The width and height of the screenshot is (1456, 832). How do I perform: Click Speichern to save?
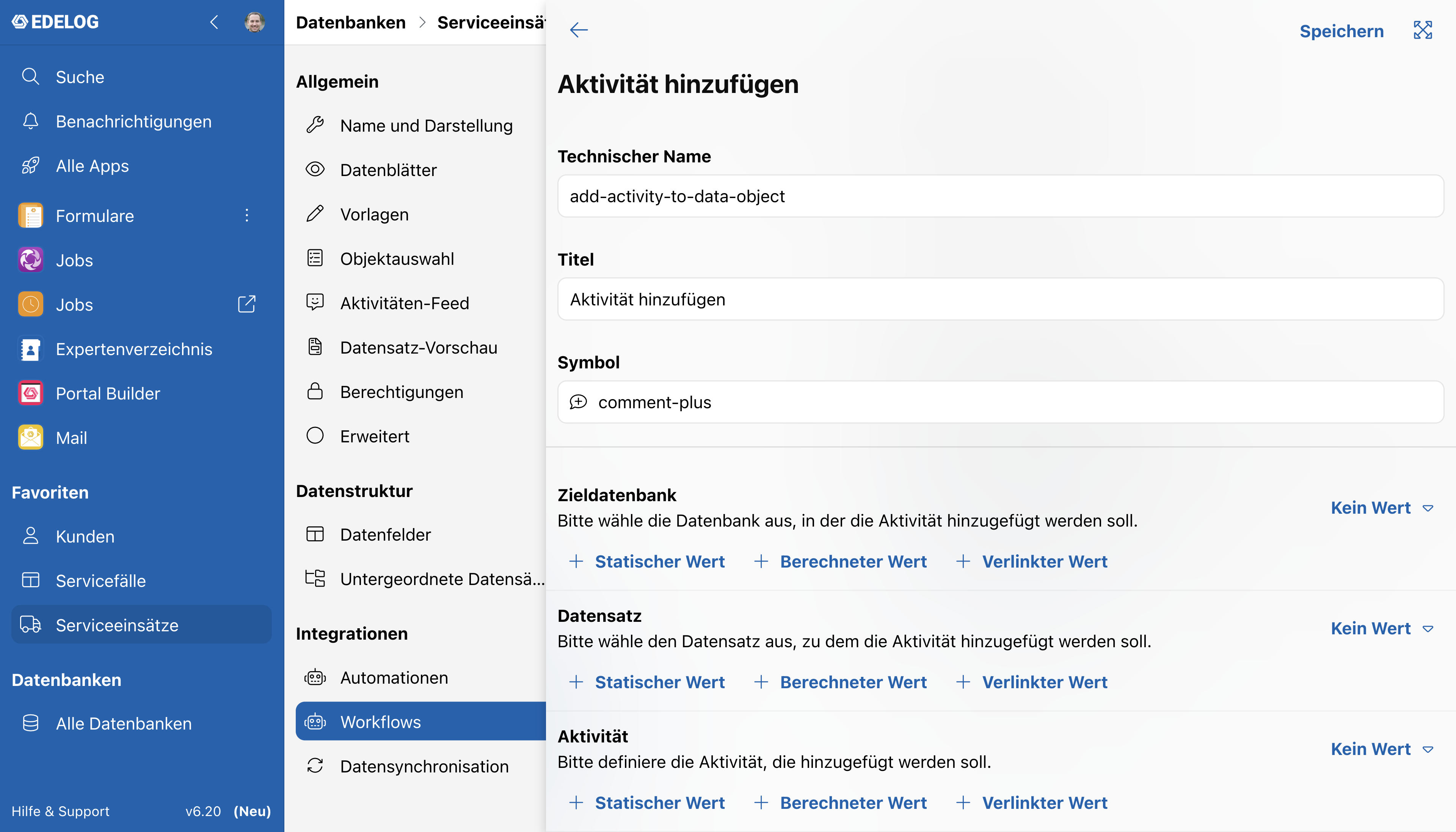(1341, 31)
